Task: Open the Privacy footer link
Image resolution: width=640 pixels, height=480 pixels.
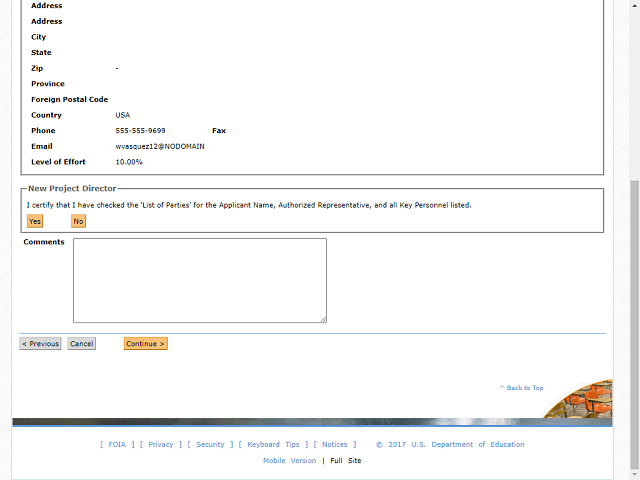Action: coord(161,444)
